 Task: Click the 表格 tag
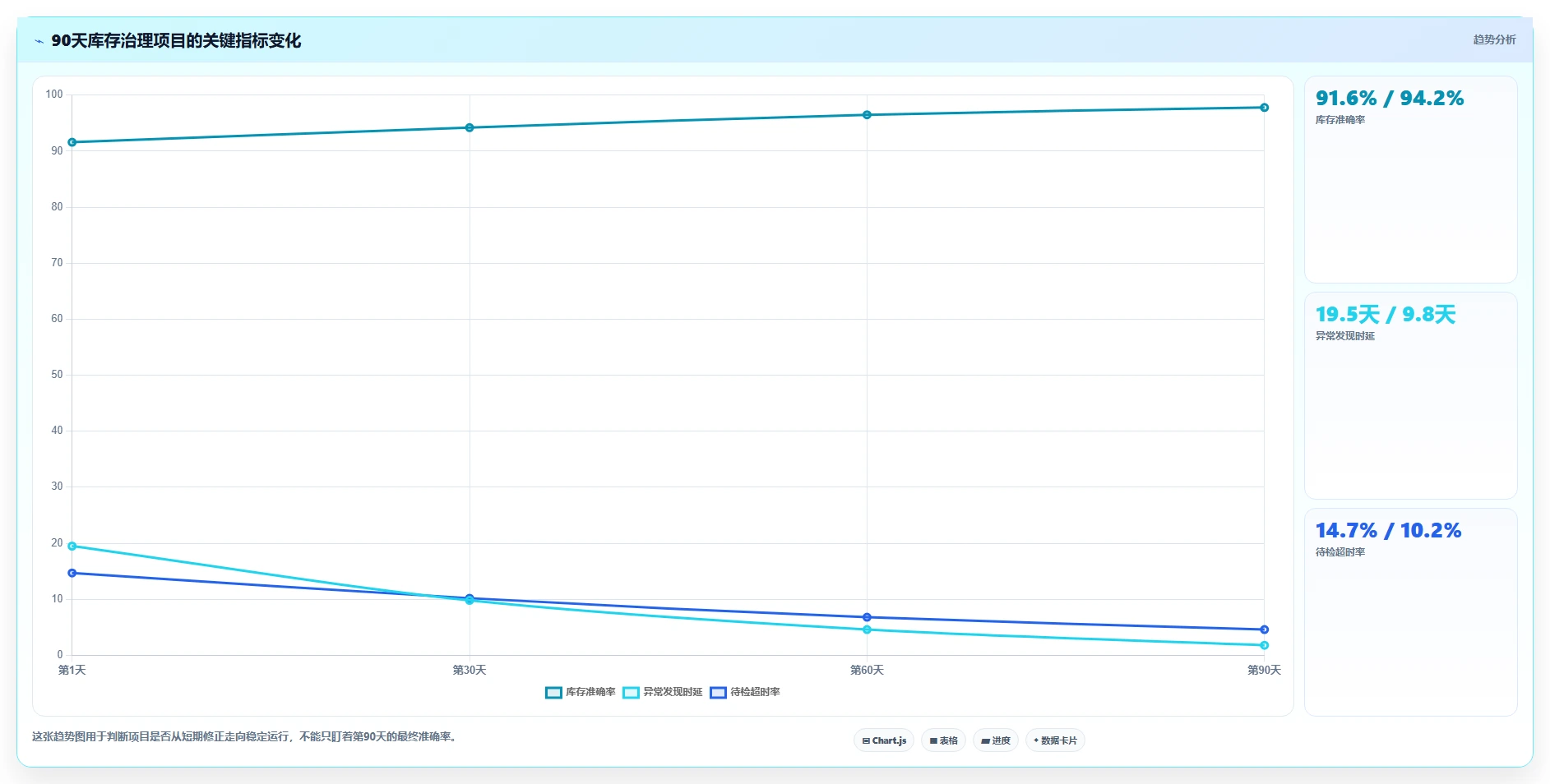pyautogui.click(x=943, y=740)
